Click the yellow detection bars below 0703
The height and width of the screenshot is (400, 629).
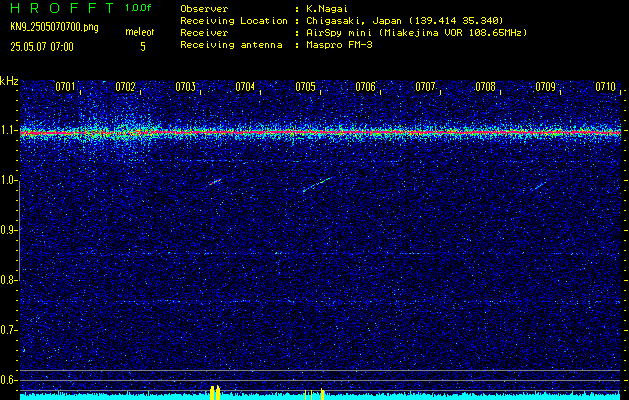coord(215,393)
